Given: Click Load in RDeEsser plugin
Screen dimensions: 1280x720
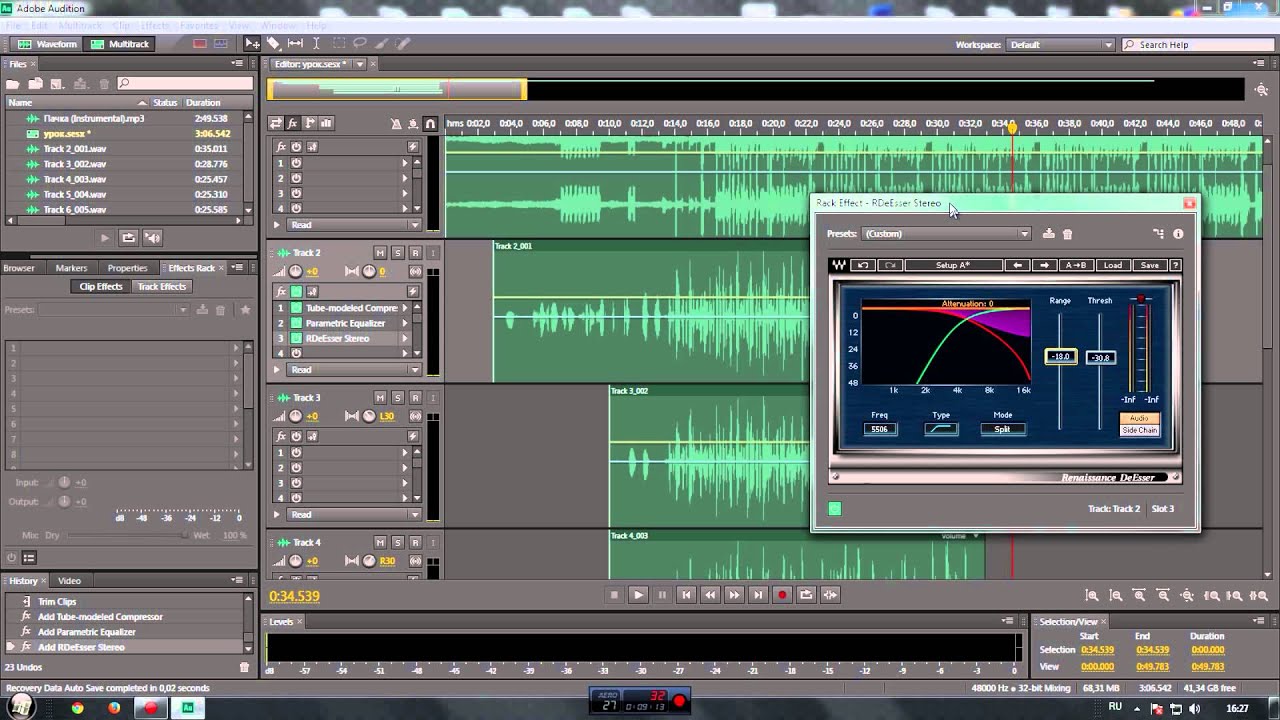Looking at the screenshot, I should [1112, 265].
